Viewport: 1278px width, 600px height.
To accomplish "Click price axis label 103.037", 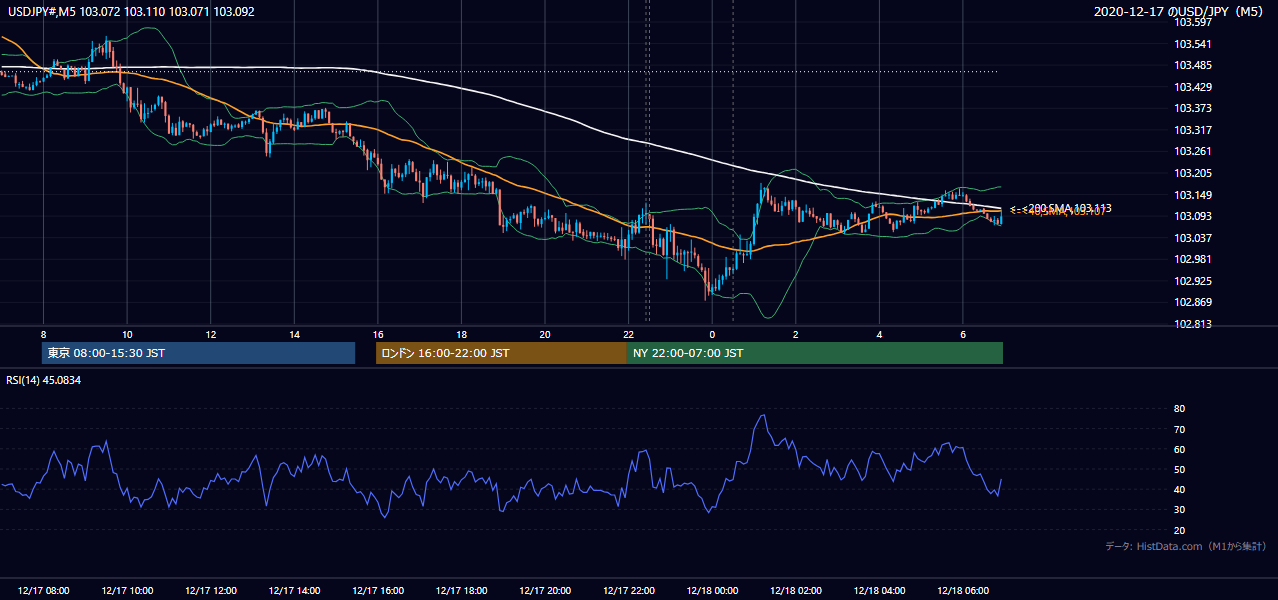I will click(x=1193, y=238).
